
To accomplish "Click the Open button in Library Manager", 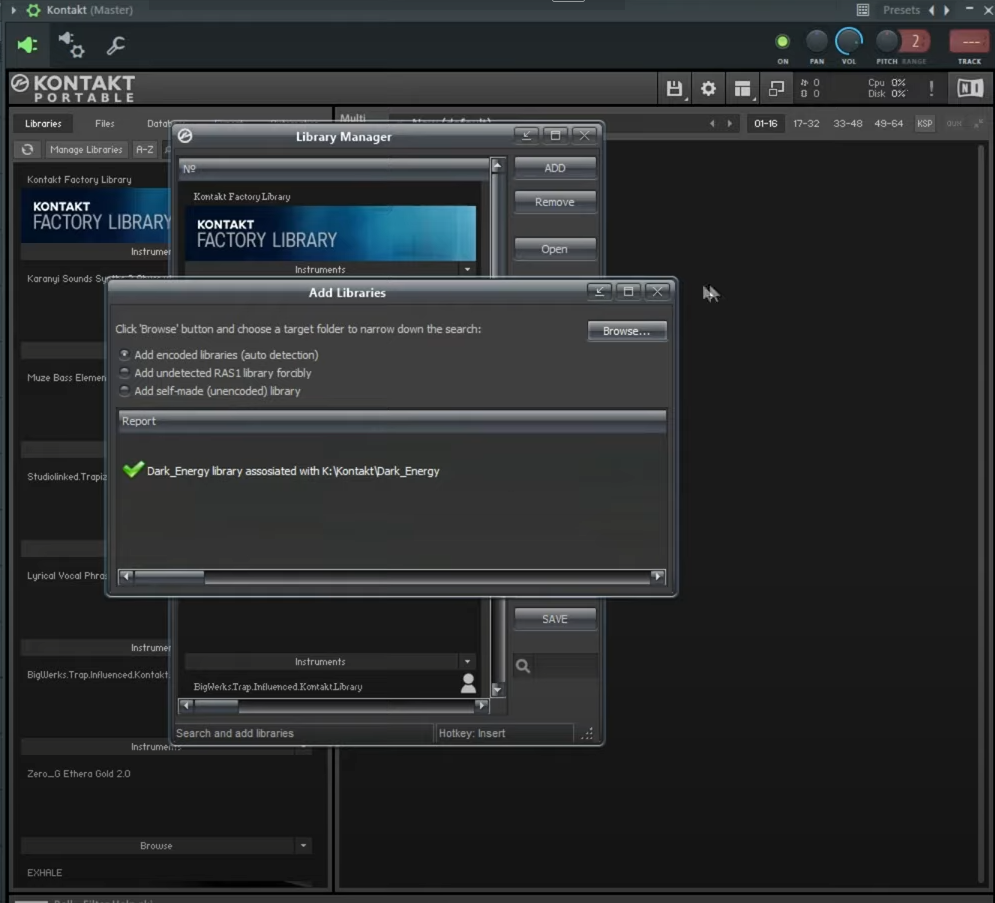I will [x=555, y=249].
